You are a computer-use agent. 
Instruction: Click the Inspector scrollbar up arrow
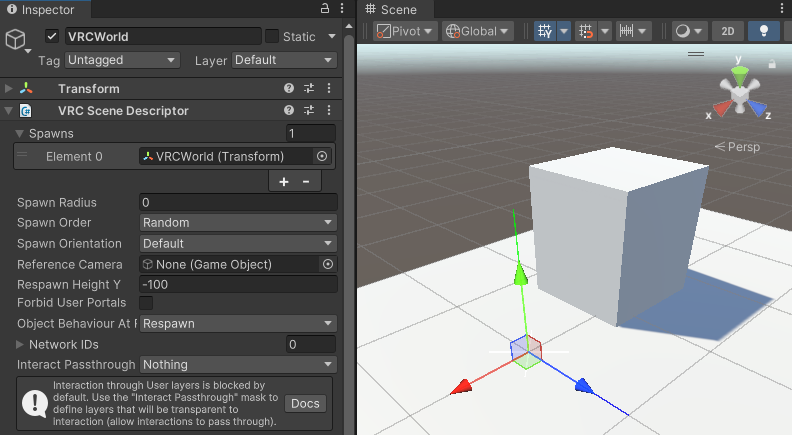coord(349,26)
